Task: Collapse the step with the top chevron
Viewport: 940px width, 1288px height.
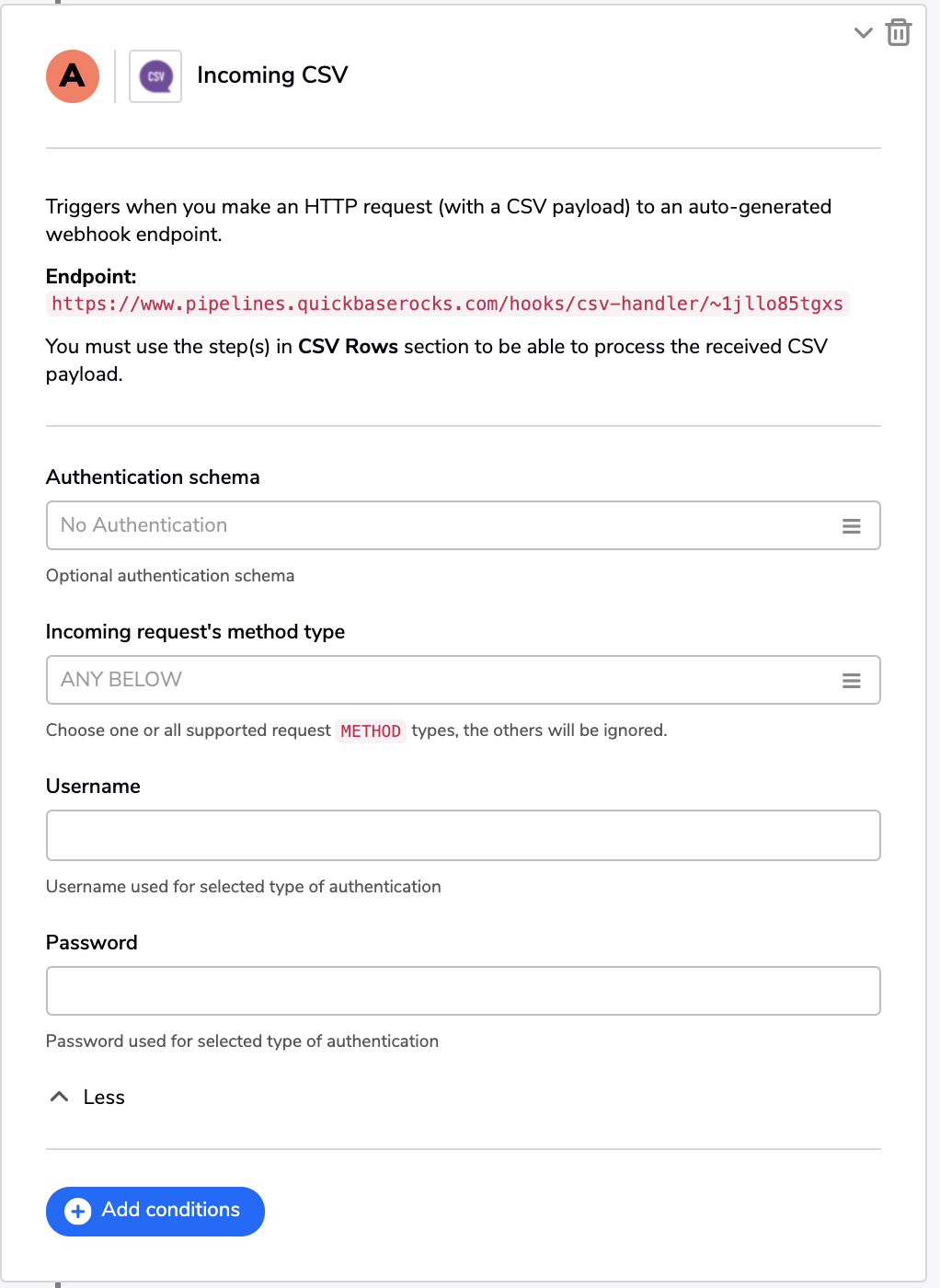Action: click(x=863, y=33)
